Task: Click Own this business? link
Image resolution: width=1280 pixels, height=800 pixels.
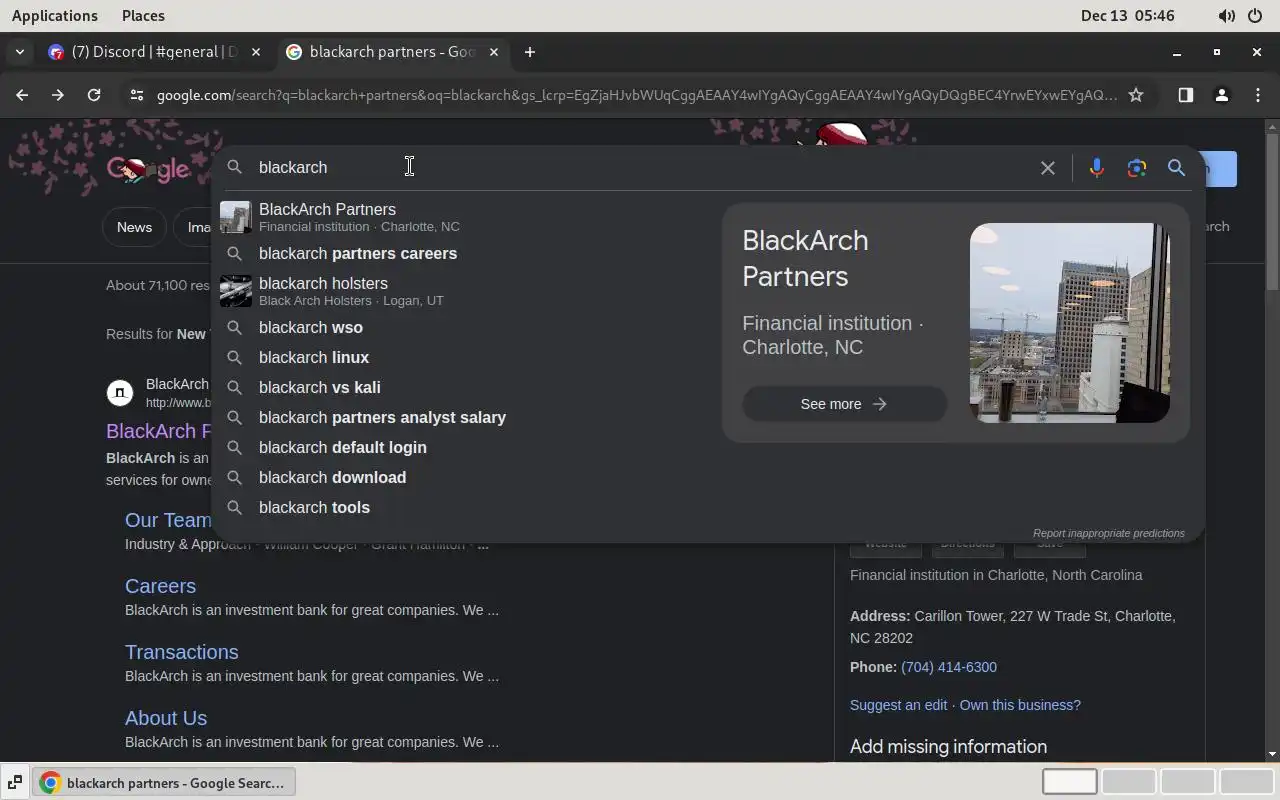Action: 1020,705
